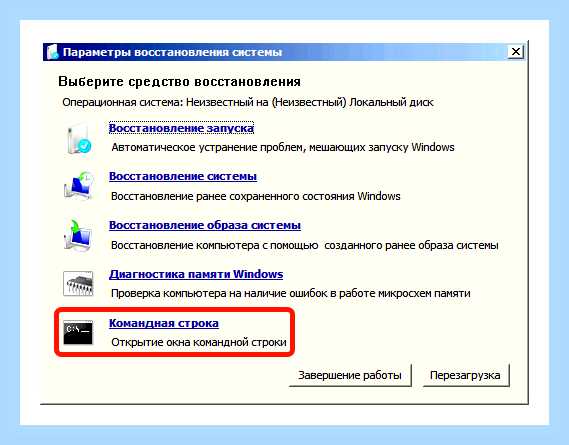Click the Операционная система info line
The width and height of the screenshot is (569, 445).
click(x=248, y=103)
